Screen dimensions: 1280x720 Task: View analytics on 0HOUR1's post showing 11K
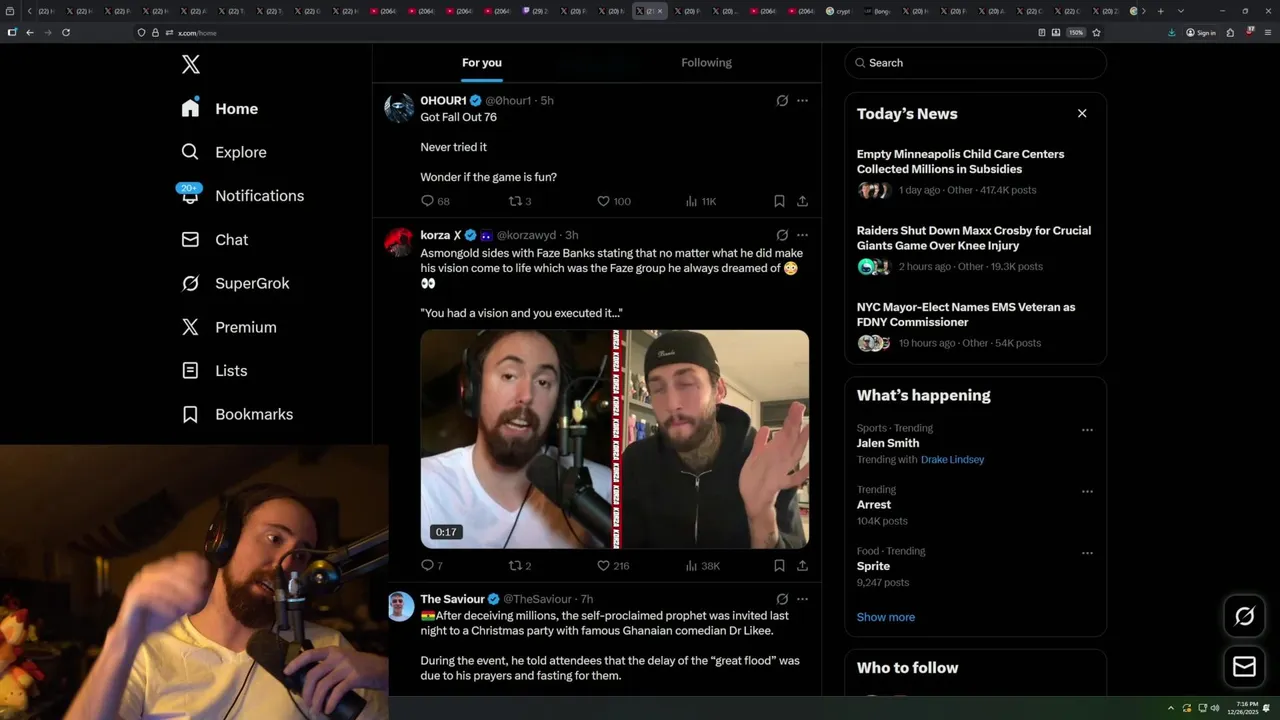tap(700, 201)
